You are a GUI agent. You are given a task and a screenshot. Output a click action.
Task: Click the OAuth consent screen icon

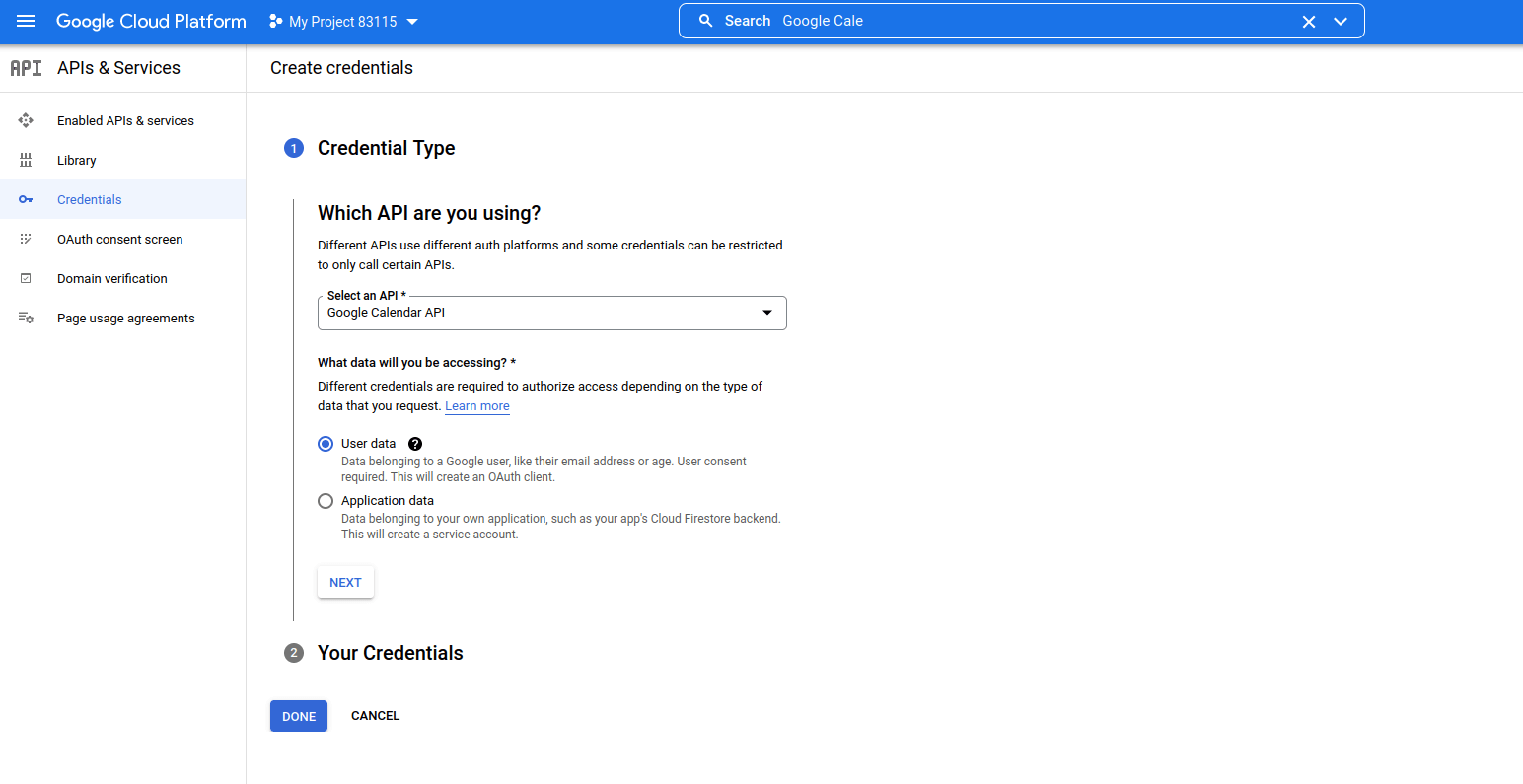26,239
